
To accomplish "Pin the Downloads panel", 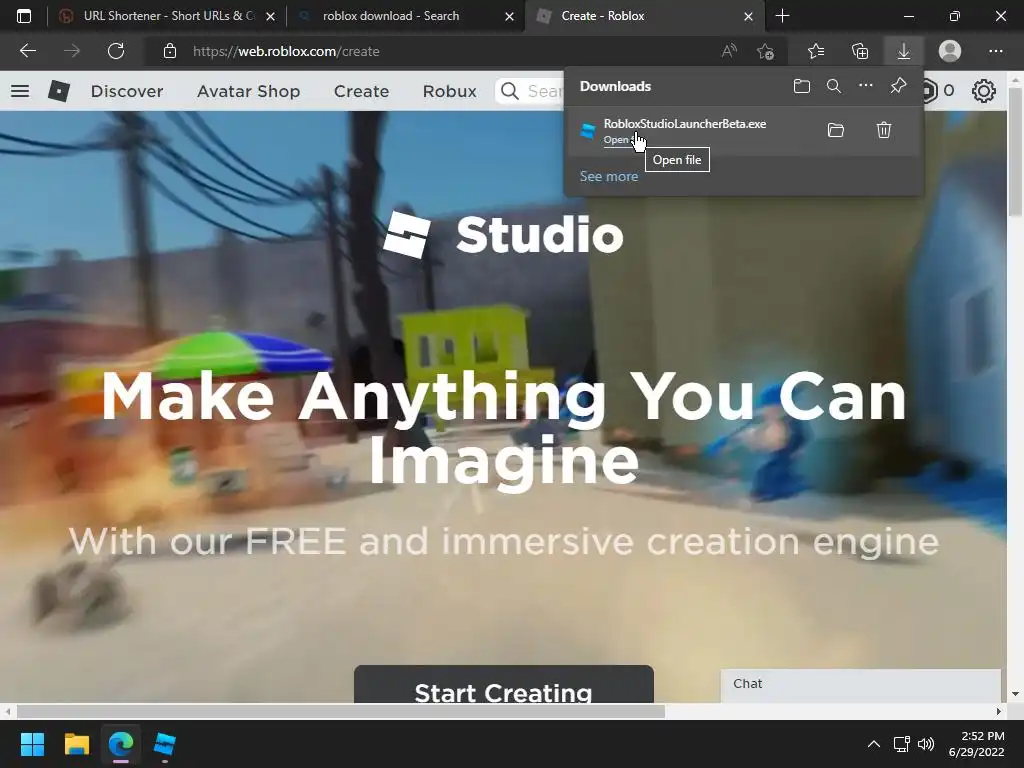I will pos(899,86).
